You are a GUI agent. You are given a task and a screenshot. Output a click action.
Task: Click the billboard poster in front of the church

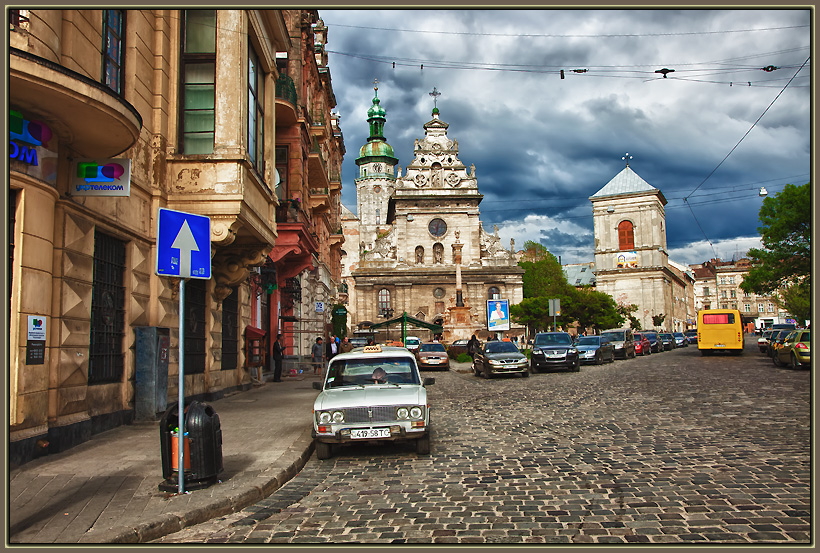pyautogui.click(x=497, y=314)
